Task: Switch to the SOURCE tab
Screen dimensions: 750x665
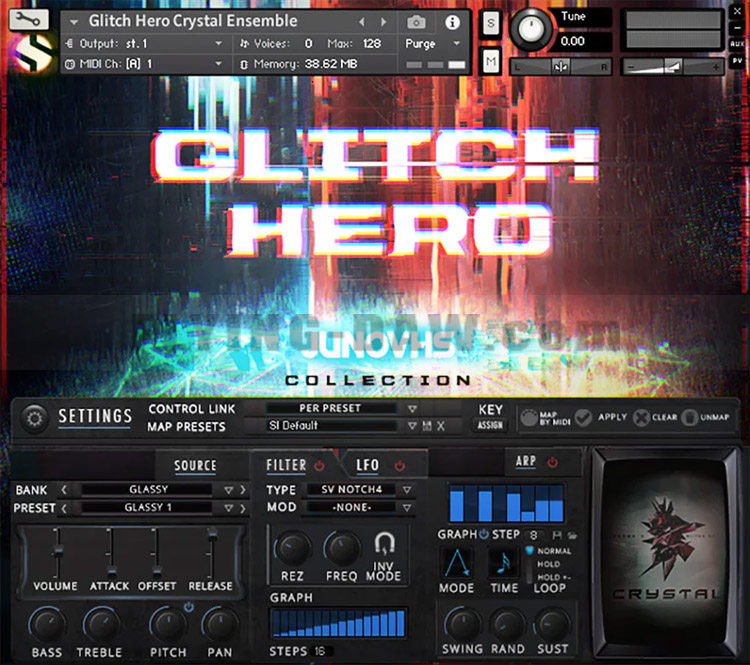Action: (195, 466)
